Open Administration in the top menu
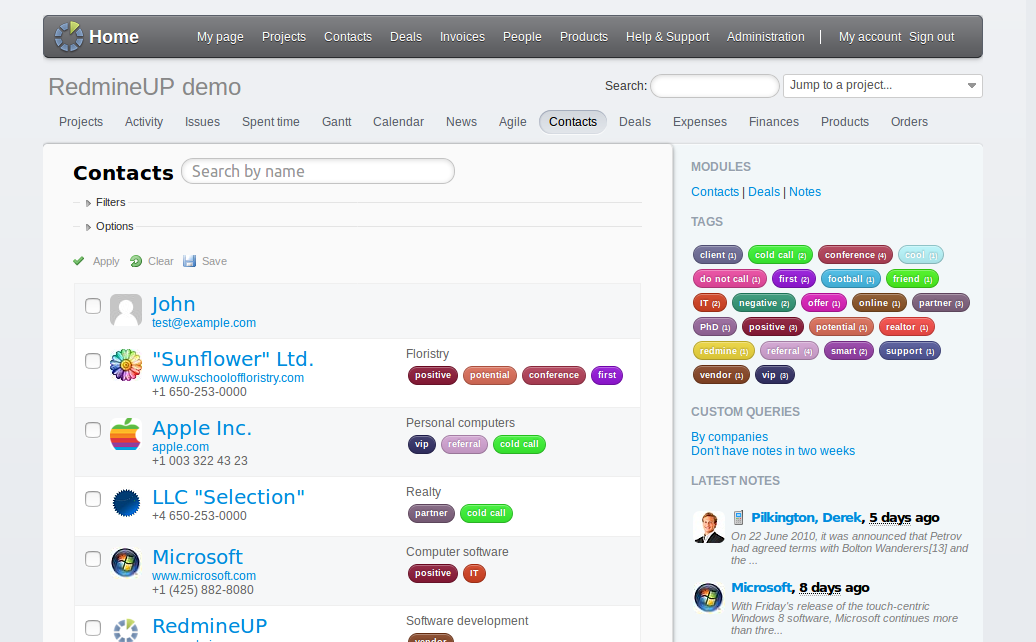The width and height of the screenshot is (1036, 642). click(x=765, y=37)
